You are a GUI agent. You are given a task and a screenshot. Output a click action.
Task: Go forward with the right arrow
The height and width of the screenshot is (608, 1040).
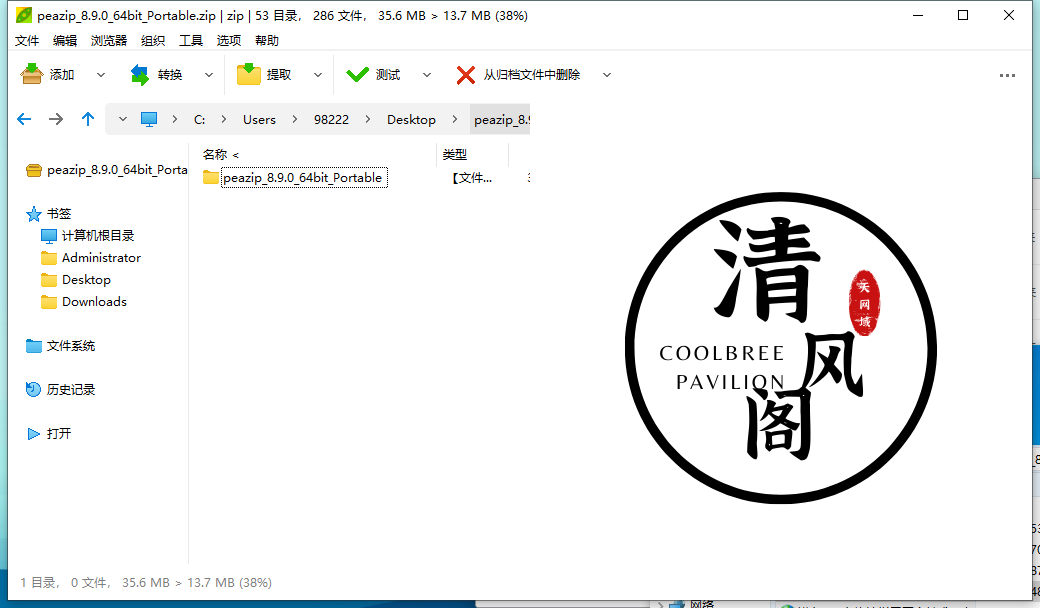point(56,119)
